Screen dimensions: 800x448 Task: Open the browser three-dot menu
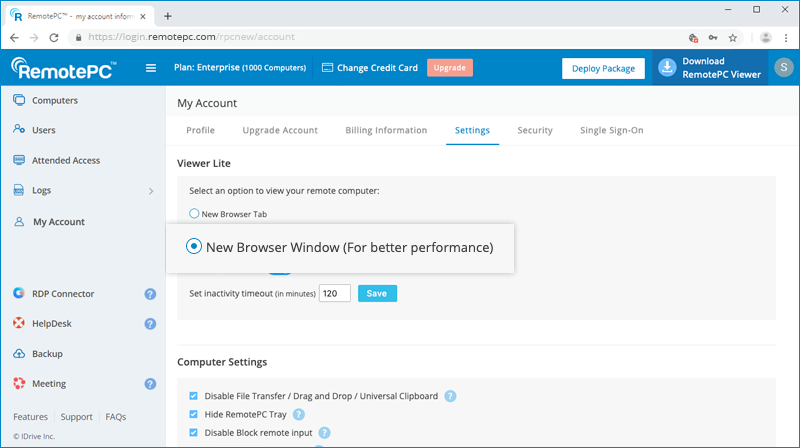tap(786, 38)
